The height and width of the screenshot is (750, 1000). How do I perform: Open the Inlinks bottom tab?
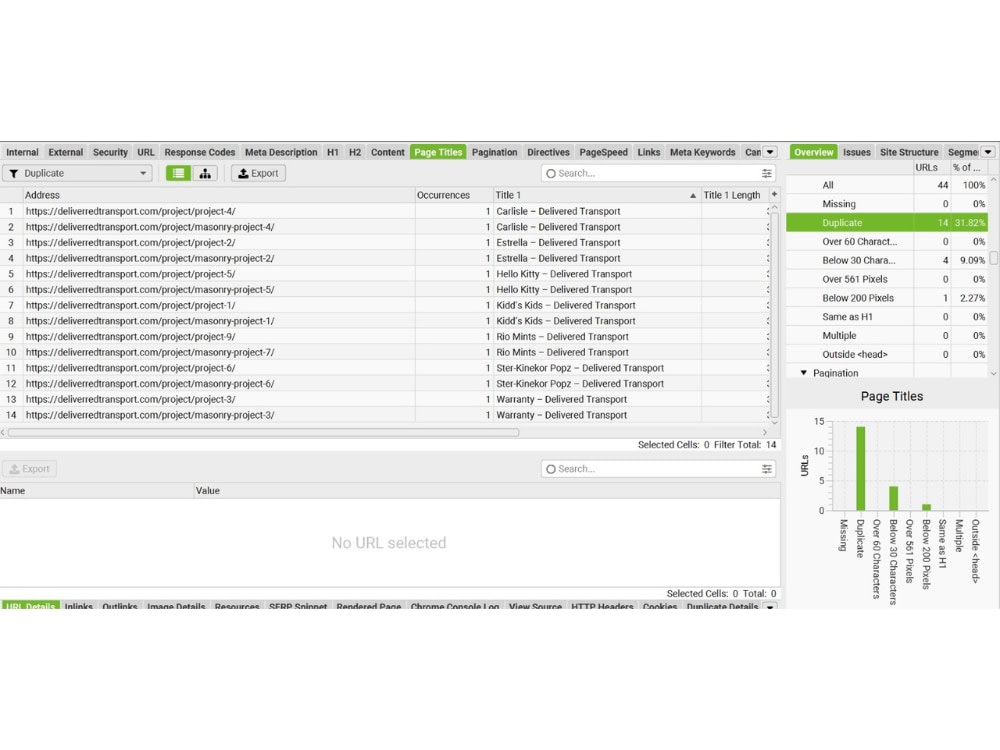pyautogui.click(x=78, y=606)
